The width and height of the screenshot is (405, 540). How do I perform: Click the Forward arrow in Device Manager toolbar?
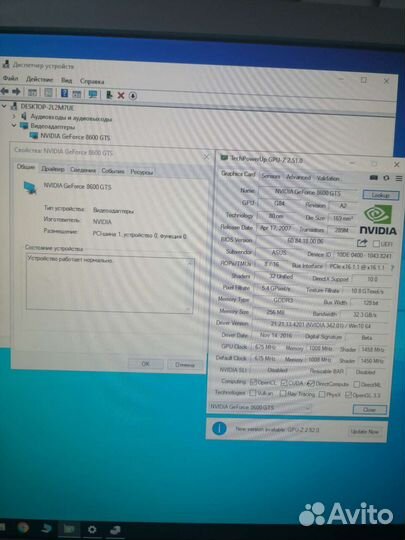pos(16,92)
